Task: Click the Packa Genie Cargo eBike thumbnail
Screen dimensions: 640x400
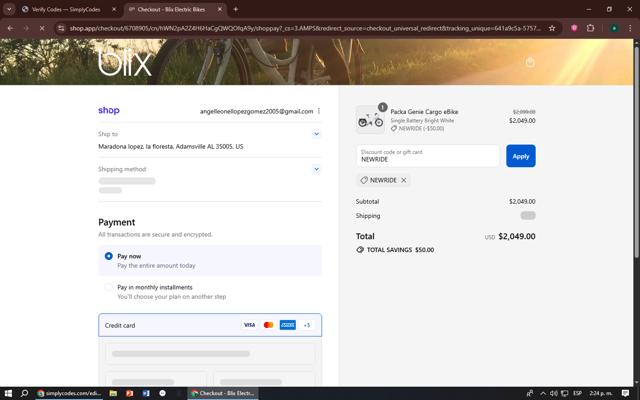Action: pos(370,120)
